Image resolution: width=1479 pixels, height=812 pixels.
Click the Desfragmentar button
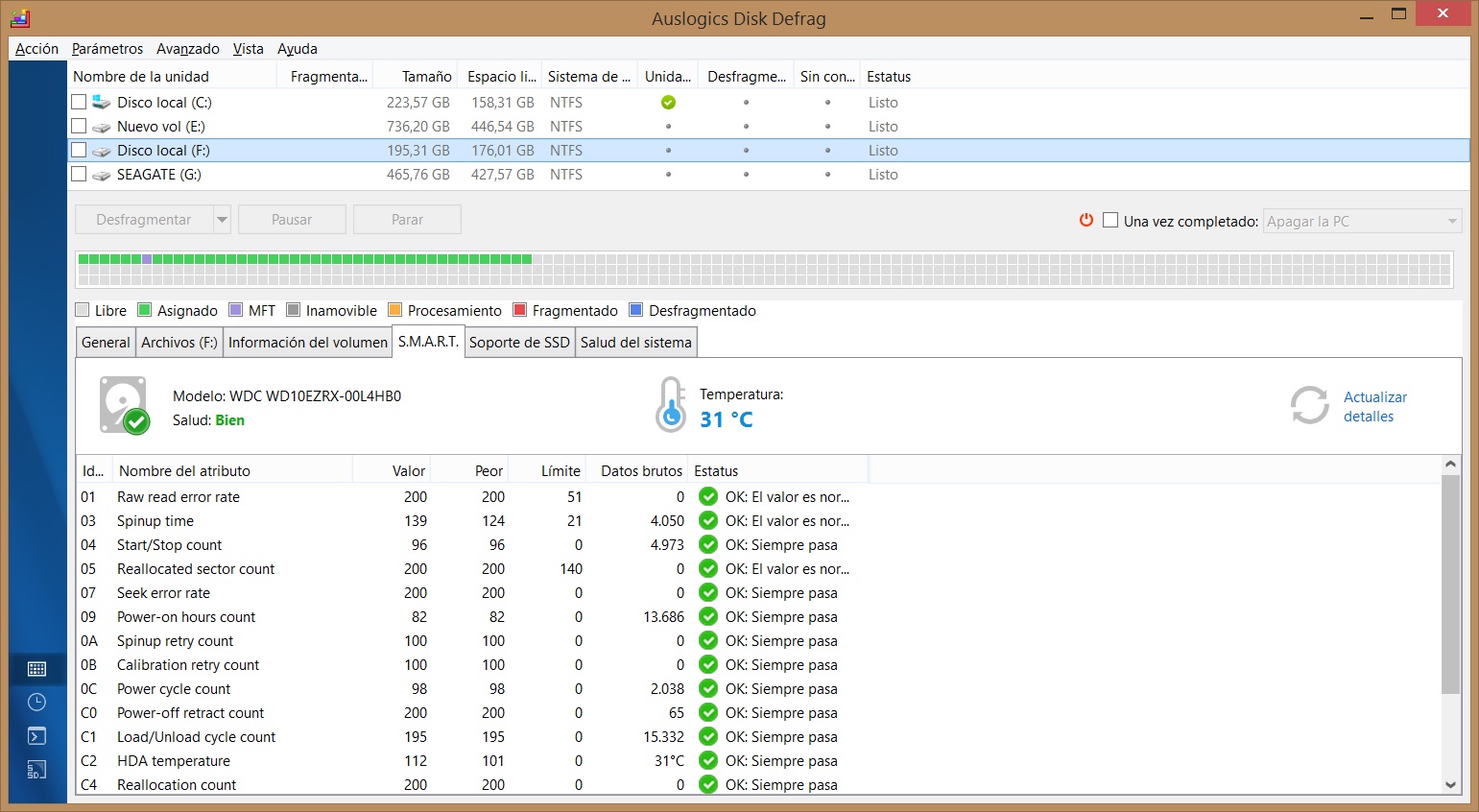click(x=144, y=220)
